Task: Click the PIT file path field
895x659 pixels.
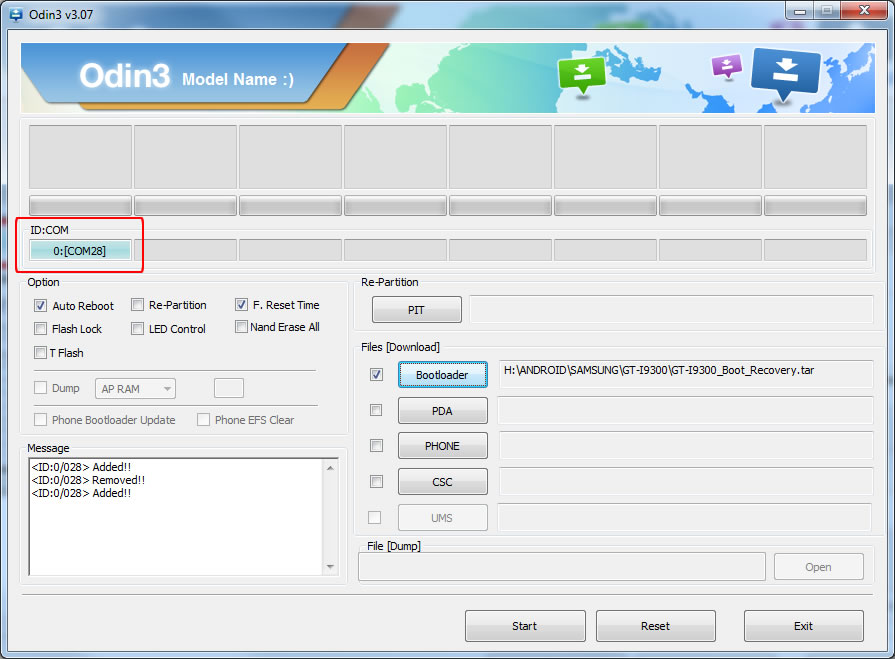Action: 671,309
